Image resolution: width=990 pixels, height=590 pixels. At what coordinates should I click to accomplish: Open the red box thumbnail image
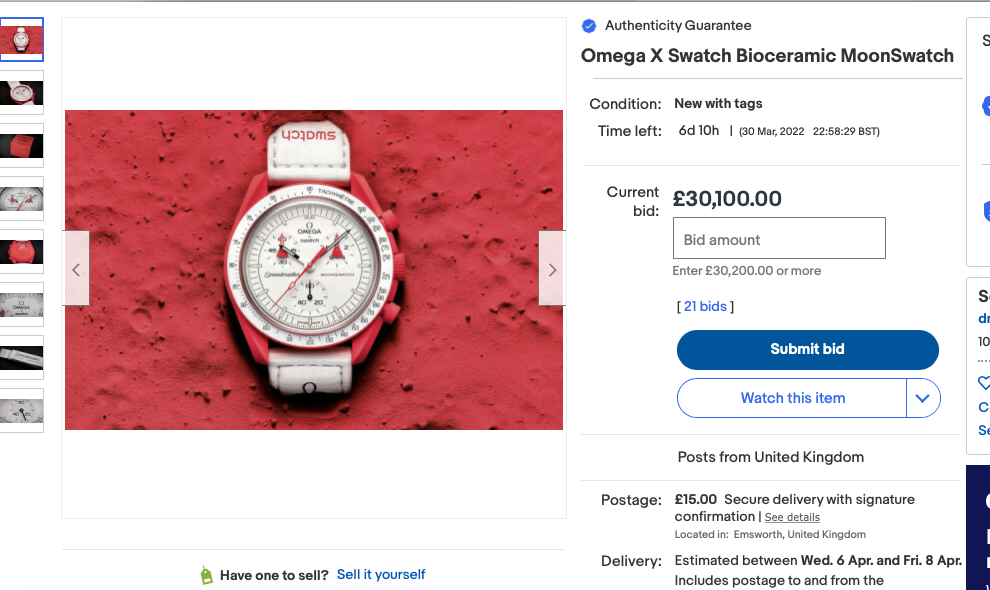[21, 146]
